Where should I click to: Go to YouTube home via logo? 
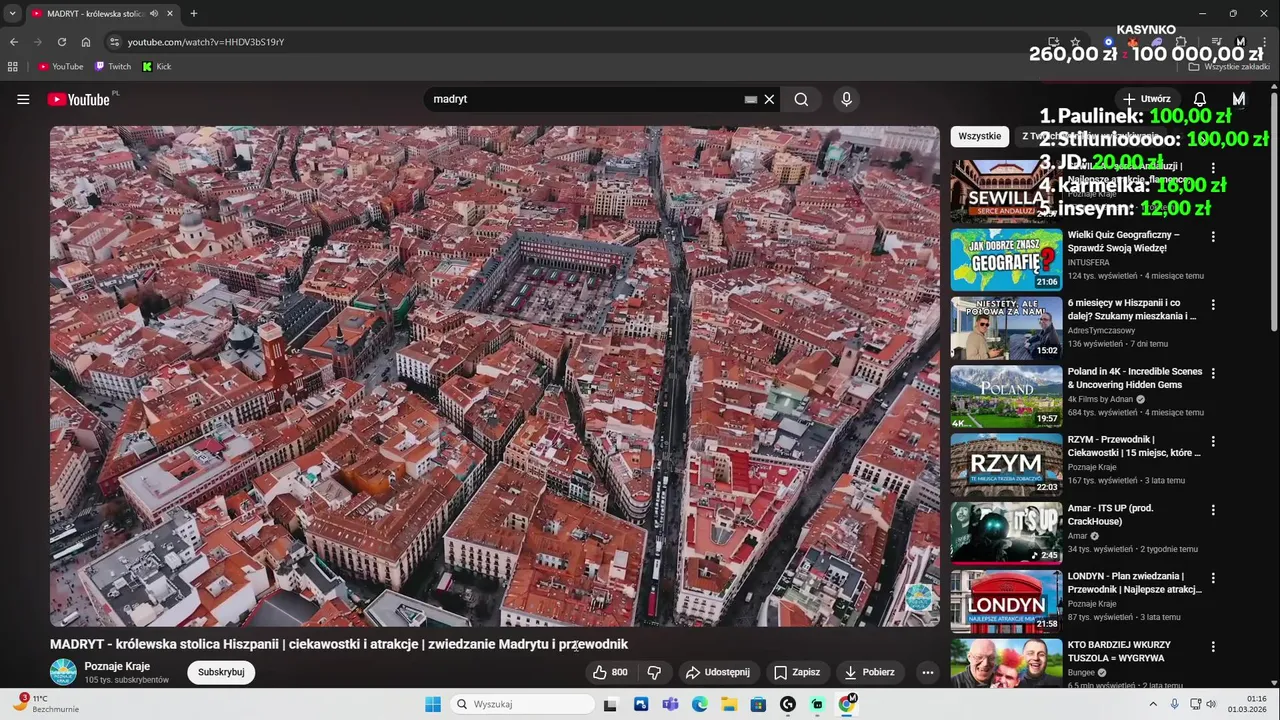(x=78, y=99)
